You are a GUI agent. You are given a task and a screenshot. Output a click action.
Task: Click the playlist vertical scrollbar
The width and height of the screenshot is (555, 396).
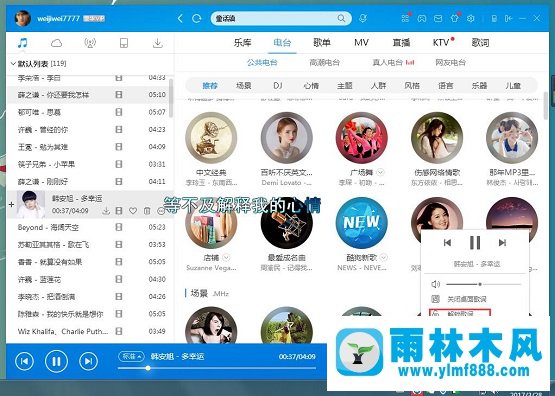[x=171, y=98]
